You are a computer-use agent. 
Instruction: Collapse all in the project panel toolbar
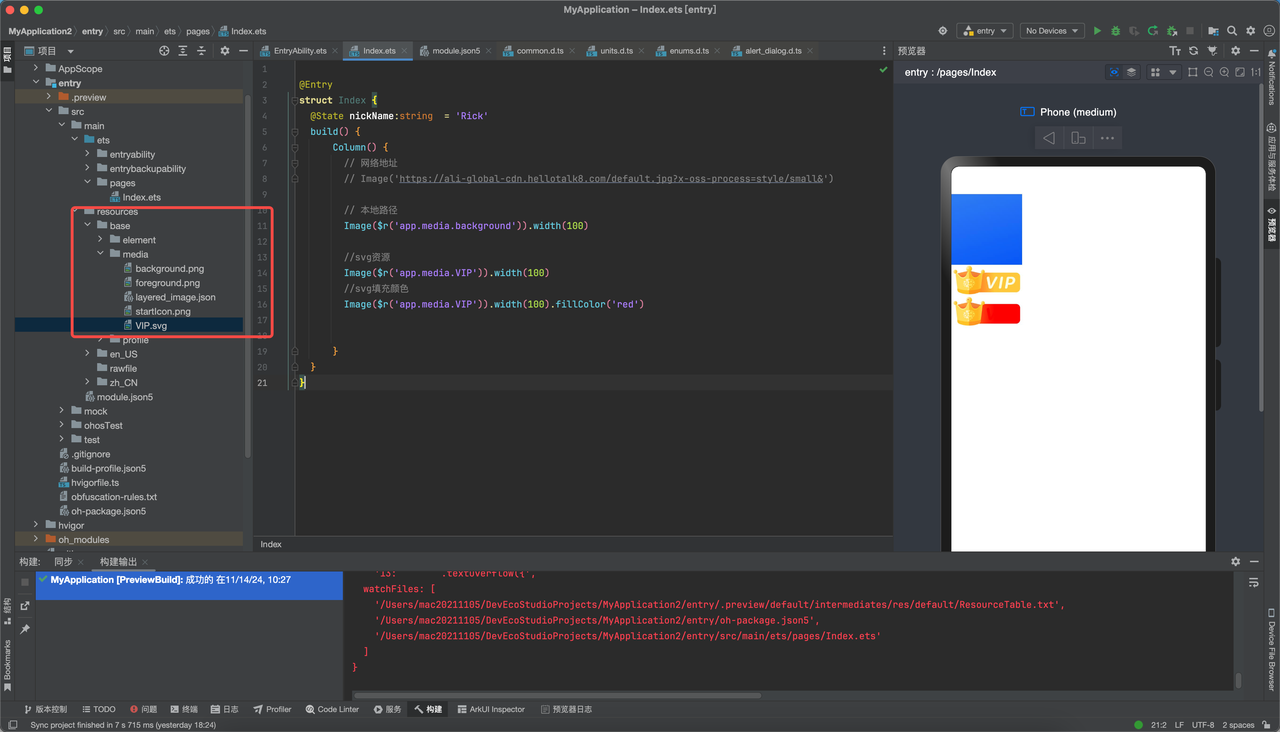(201, 50)
